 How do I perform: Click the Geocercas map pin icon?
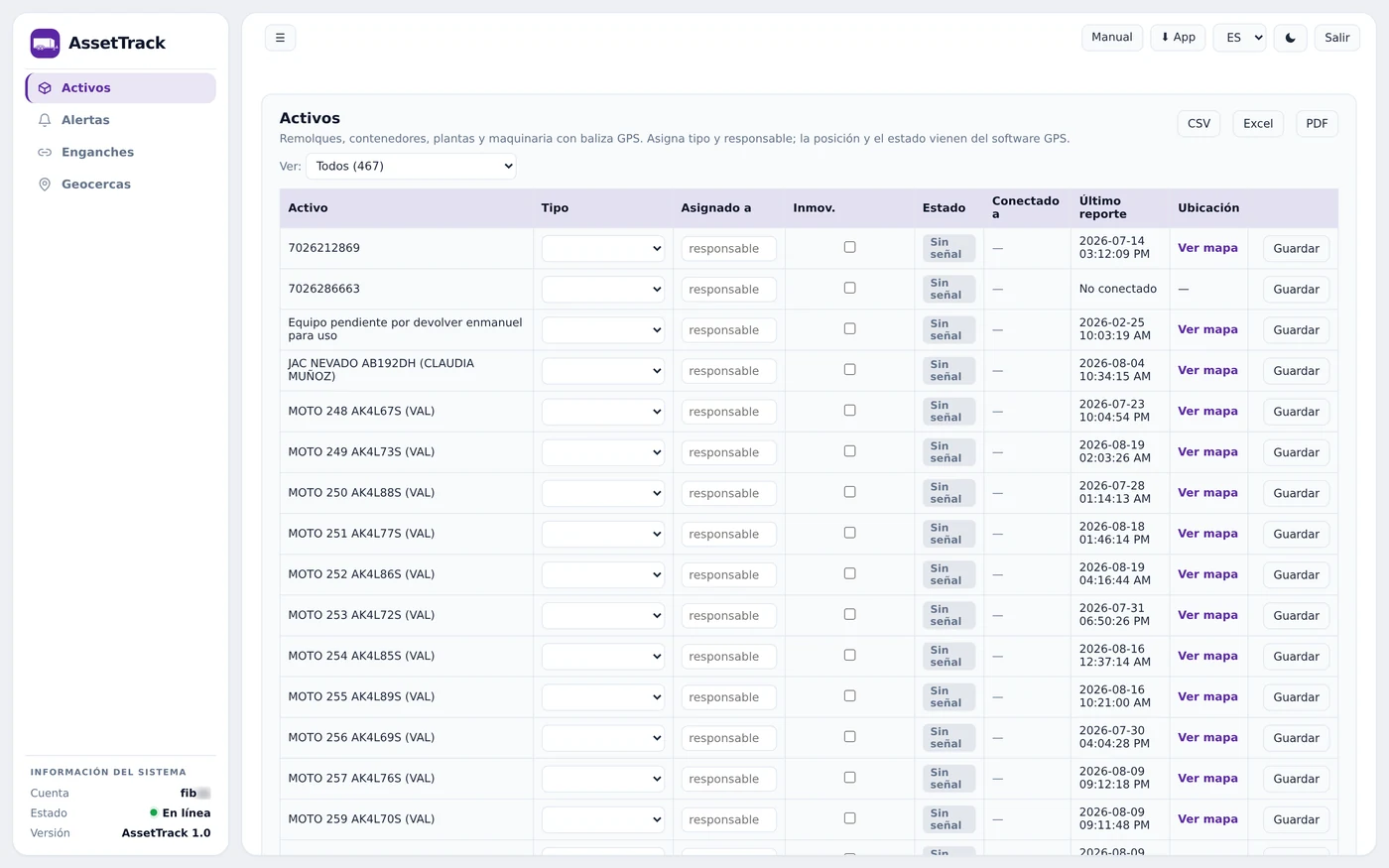click(45, 185)
